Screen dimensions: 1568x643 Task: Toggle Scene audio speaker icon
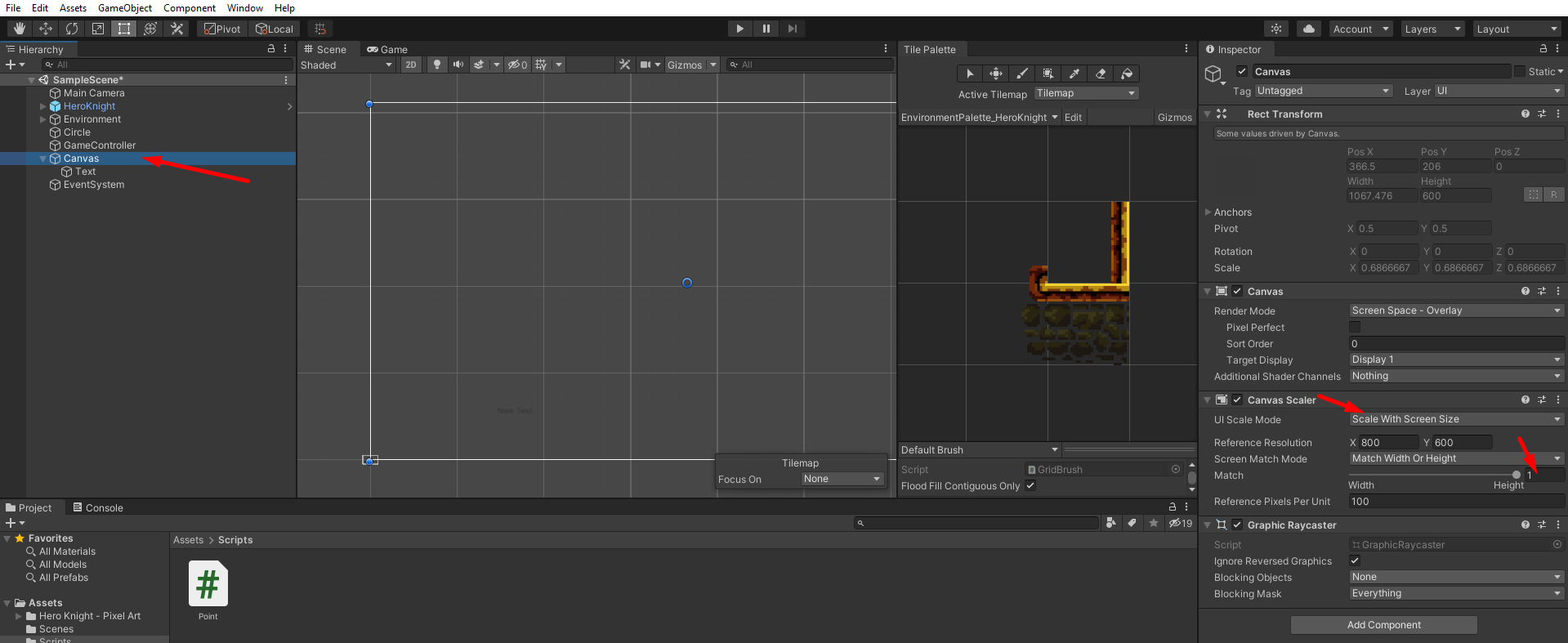click(458, 65)
